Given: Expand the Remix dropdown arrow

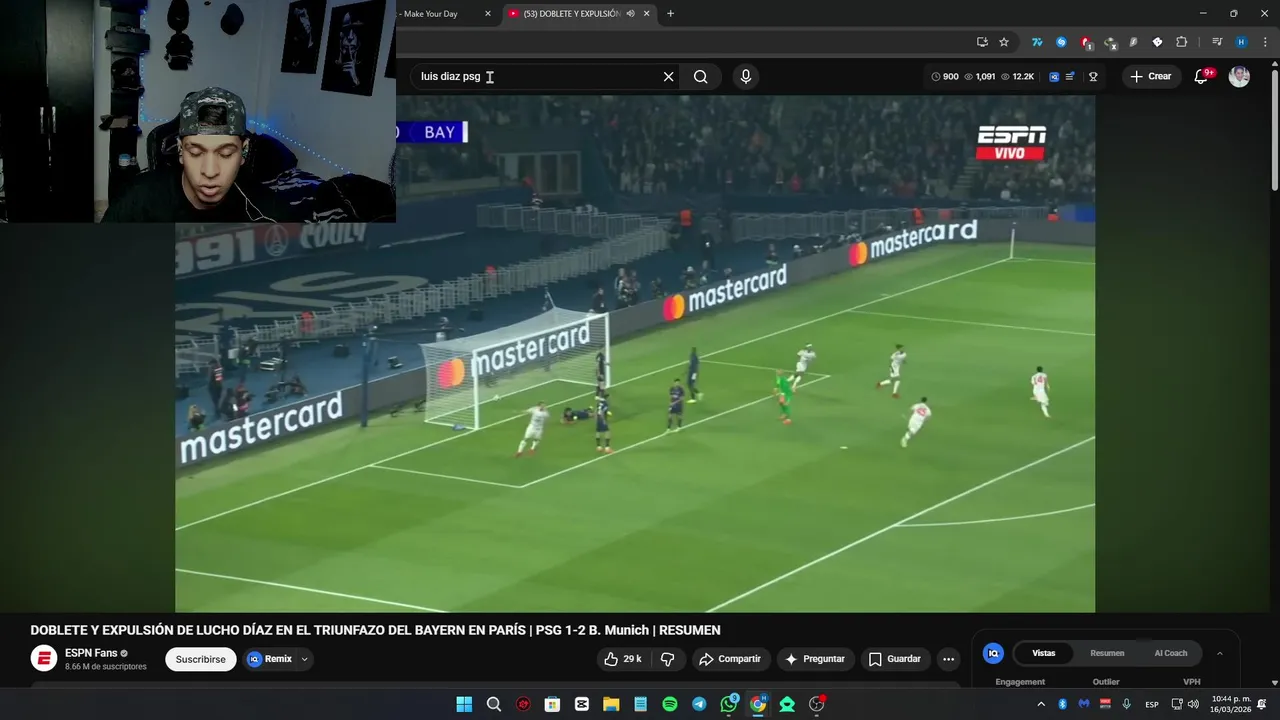Looking at the screenshot, I should 305,659.
